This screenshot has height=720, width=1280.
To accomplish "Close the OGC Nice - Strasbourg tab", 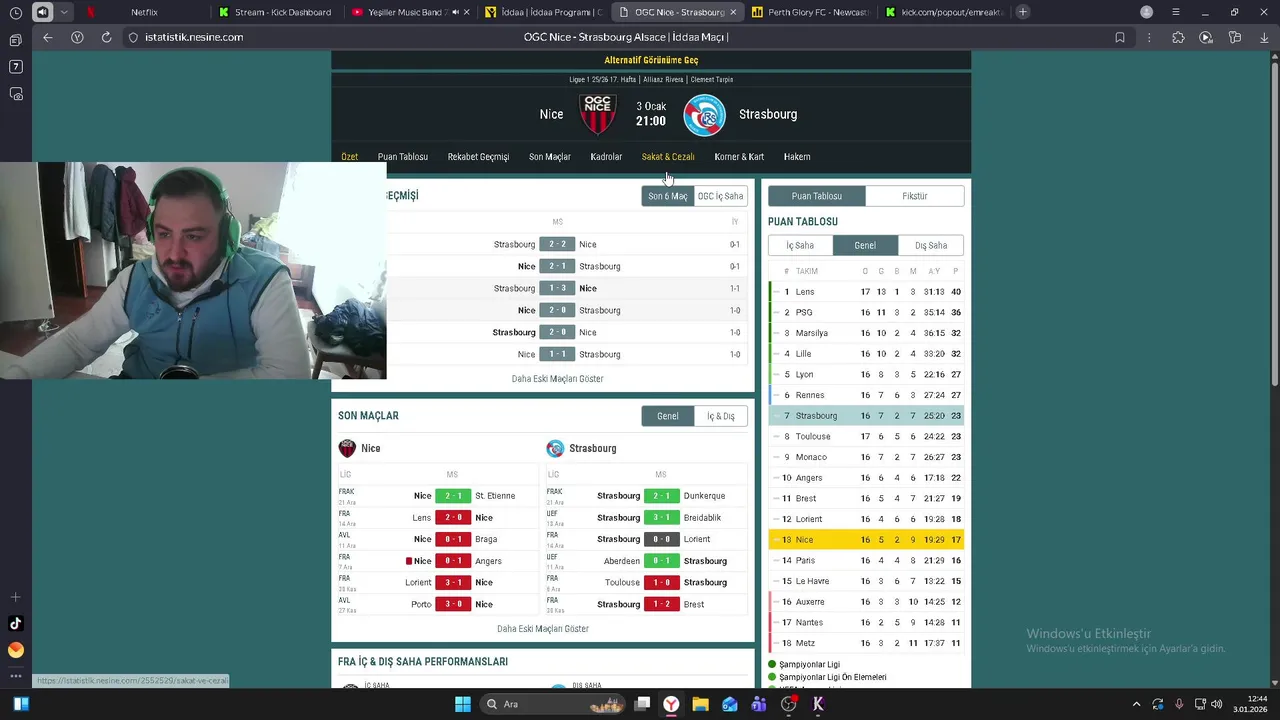I will (x=733, y=12).
